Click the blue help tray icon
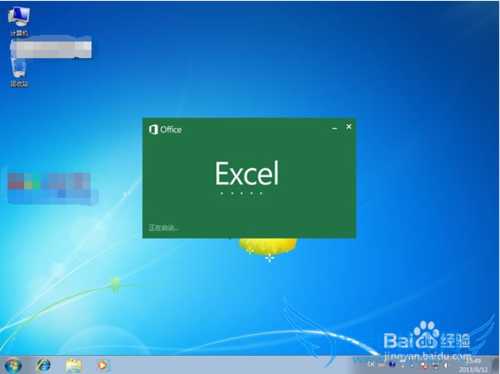This screenshot has width=500, height=374. pos(392,364)
